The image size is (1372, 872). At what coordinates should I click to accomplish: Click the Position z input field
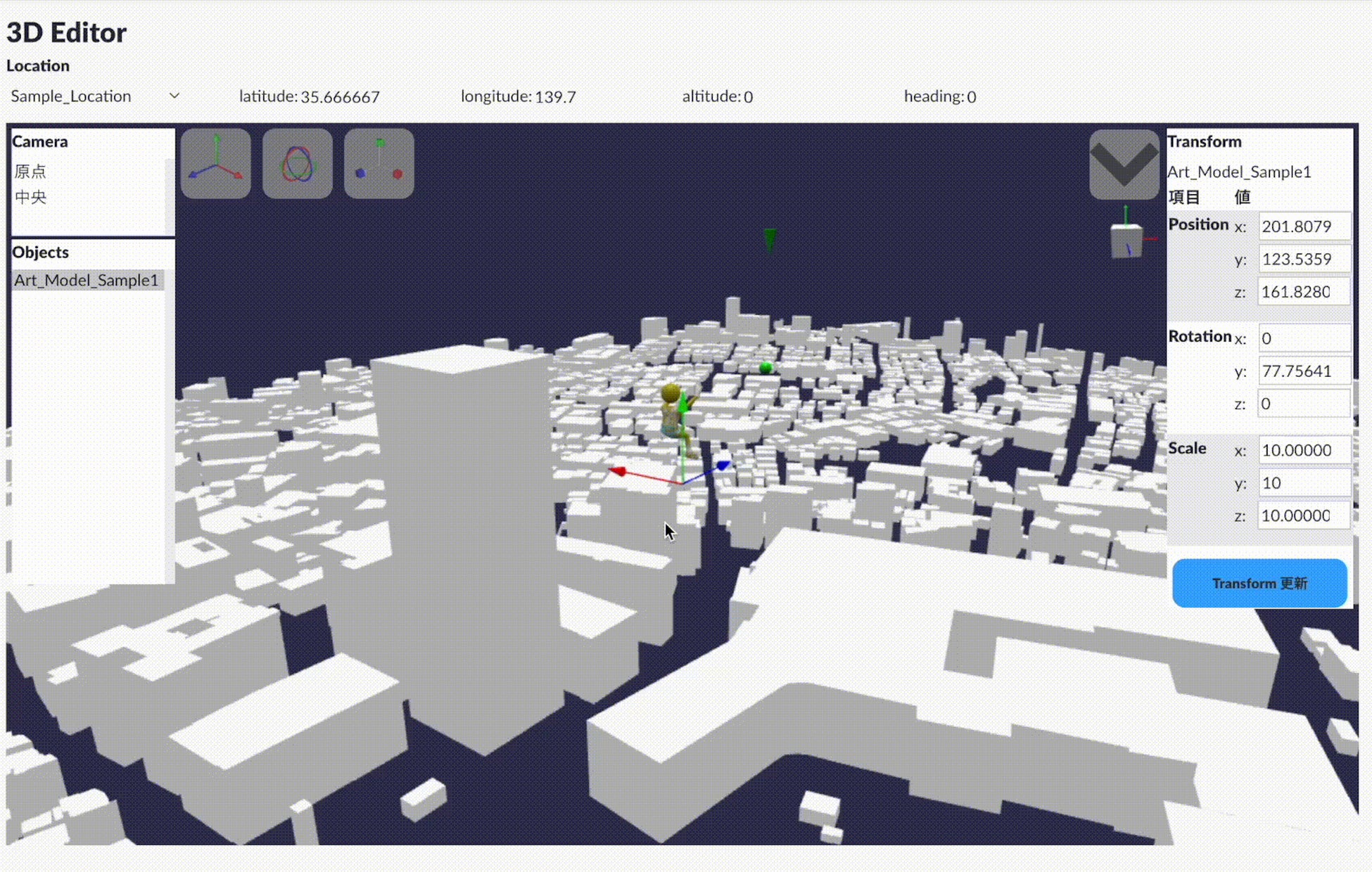pos(1303,292)
